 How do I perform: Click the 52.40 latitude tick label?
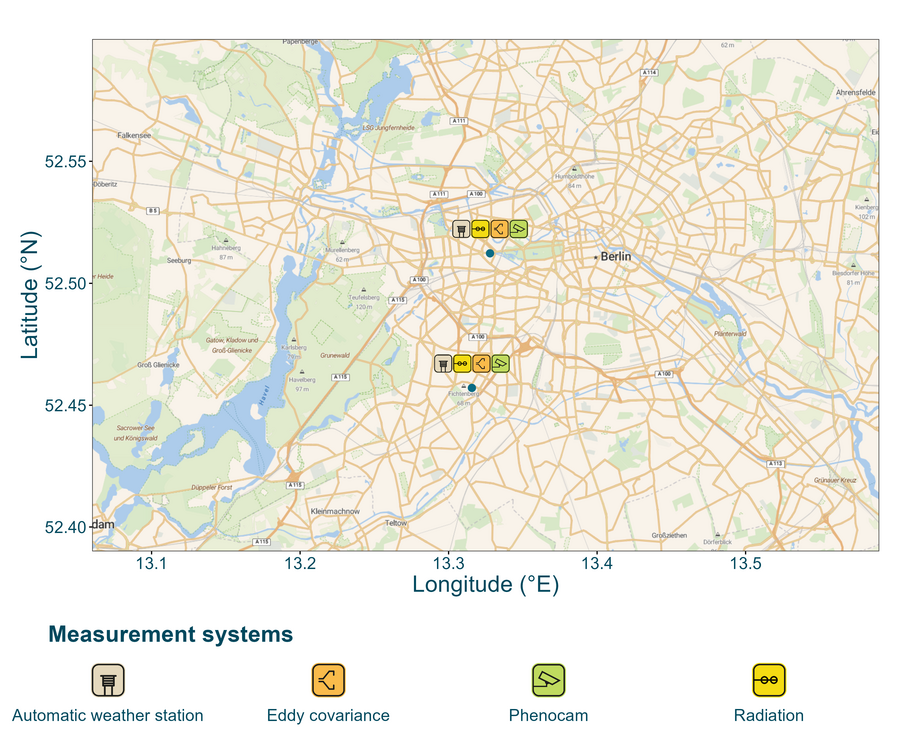click(x=65, y=527)
